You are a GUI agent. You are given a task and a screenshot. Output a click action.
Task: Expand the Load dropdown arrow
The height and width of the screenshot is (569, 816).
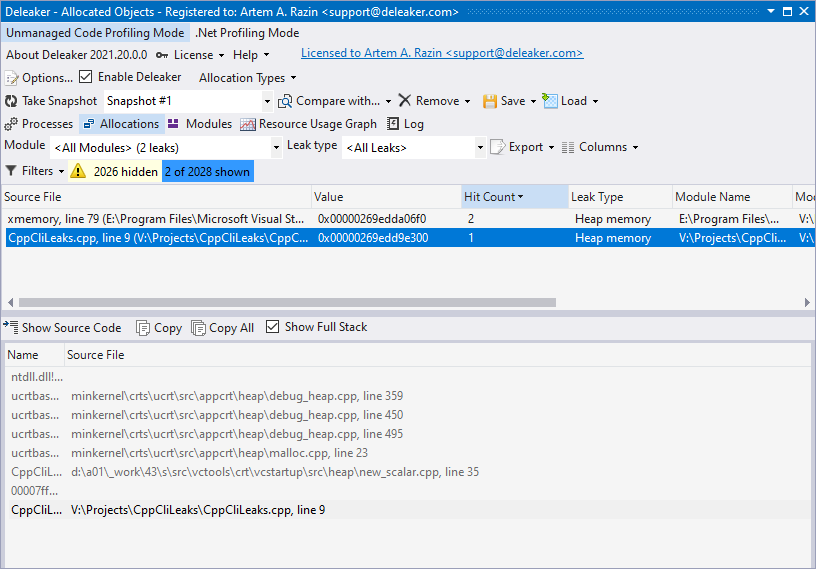(595, 102)
